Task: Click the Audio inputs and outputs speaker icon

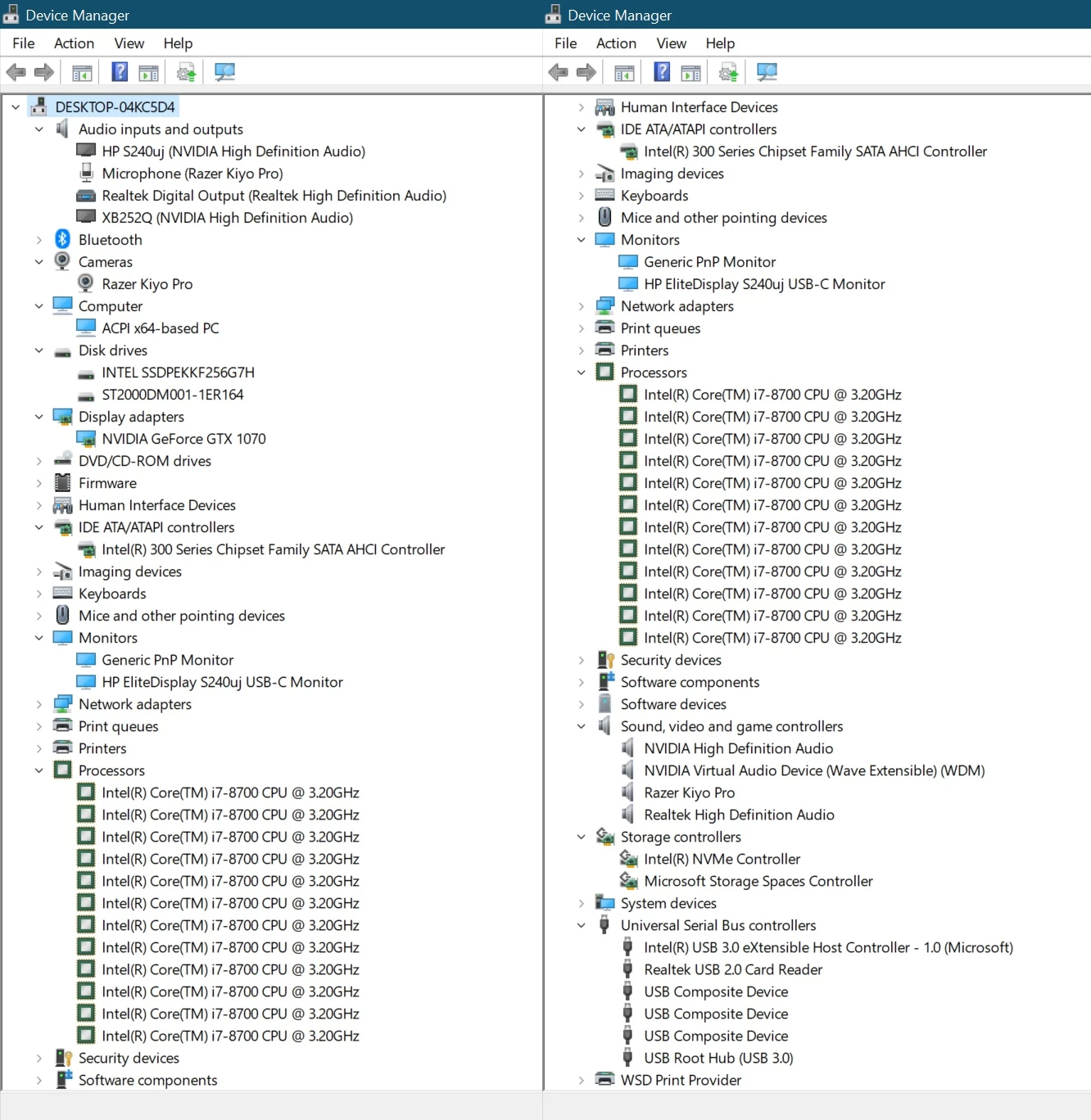Action: point(62,129)
